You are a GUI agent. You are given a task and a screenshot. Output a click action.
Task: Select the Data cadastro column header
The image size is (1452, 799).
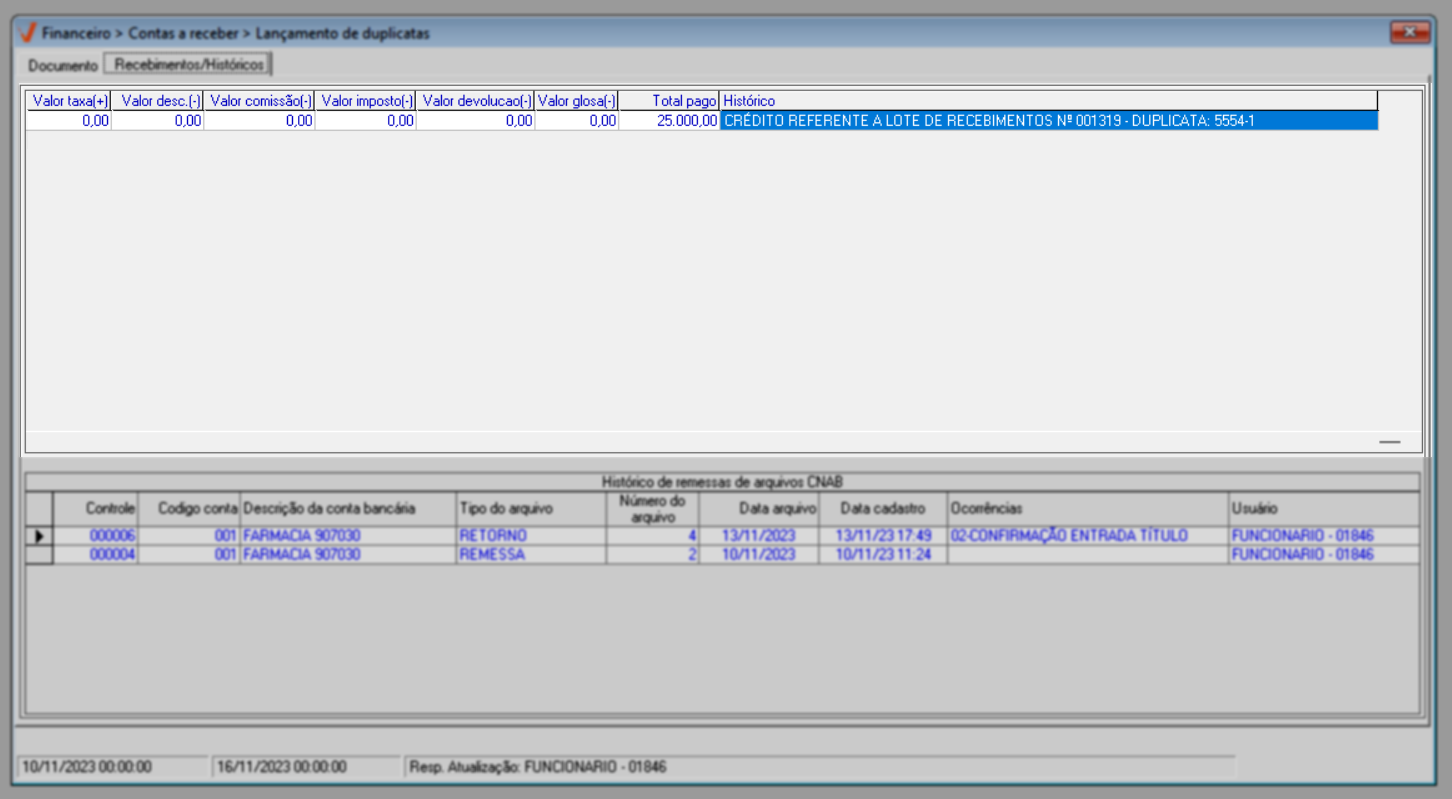(x=883, y=509)
